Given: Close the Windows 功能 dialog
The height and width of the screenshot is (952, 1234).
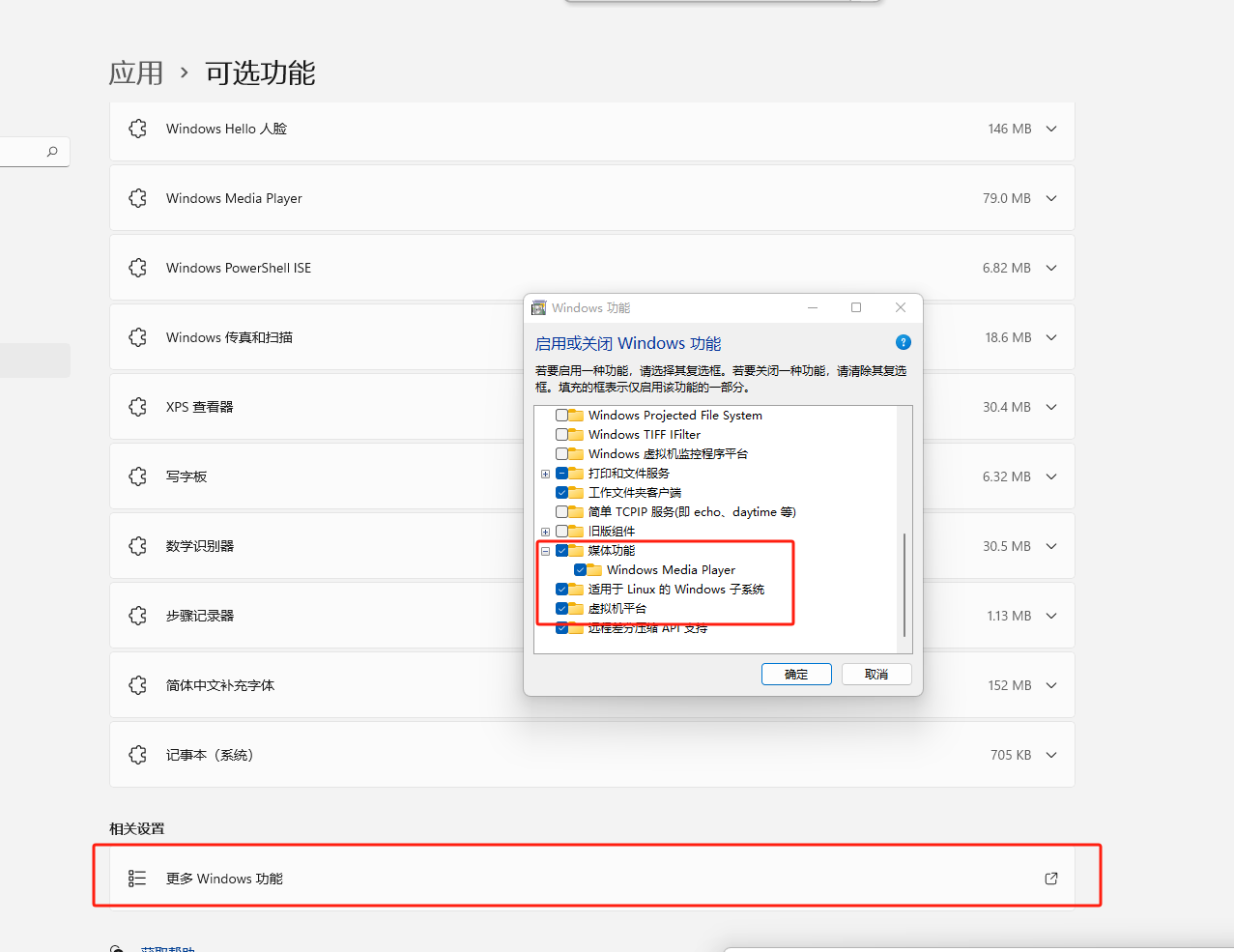Looking at the screenshot, I should pyautogui.click(x=901, y=307).
